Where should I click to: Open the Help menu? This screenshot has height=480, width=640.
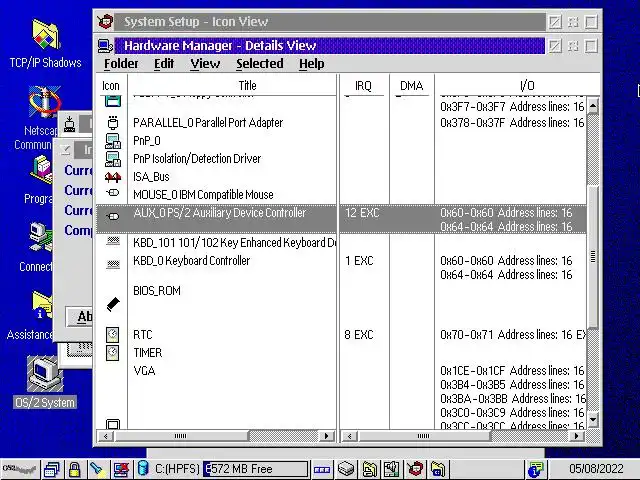311,64
